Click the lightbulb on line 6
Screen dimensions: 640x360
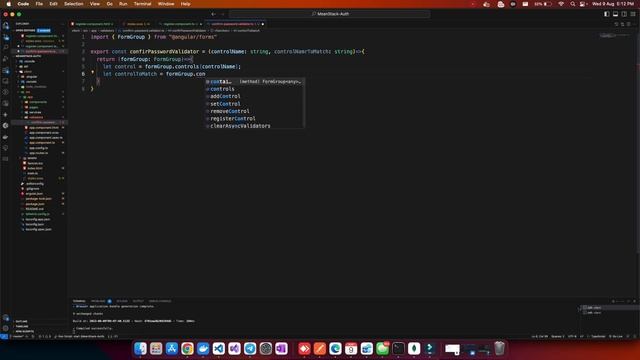[93, 72]
